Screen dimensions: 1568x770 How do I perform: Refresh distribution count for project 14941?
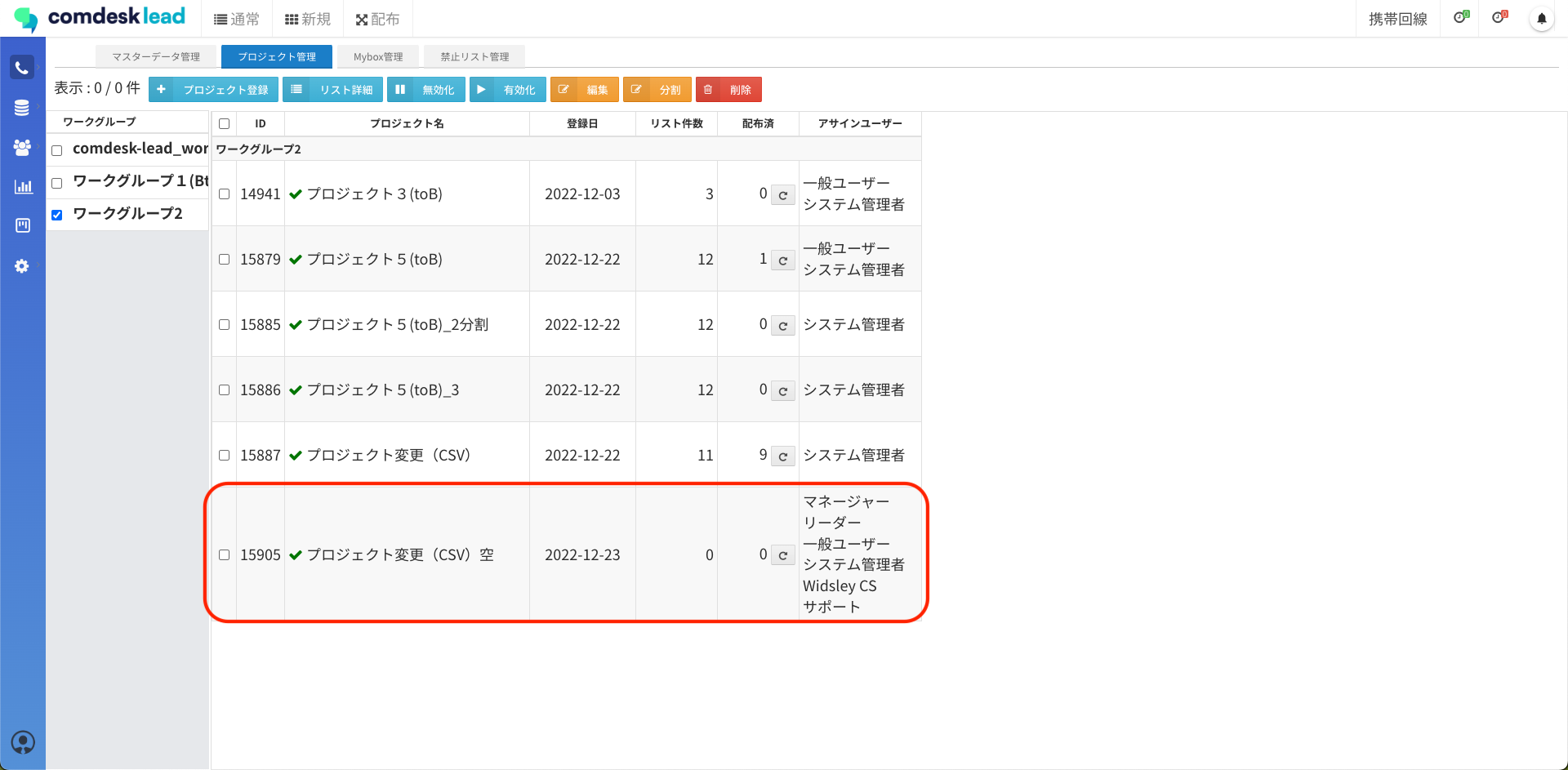[x=782, y=195]
